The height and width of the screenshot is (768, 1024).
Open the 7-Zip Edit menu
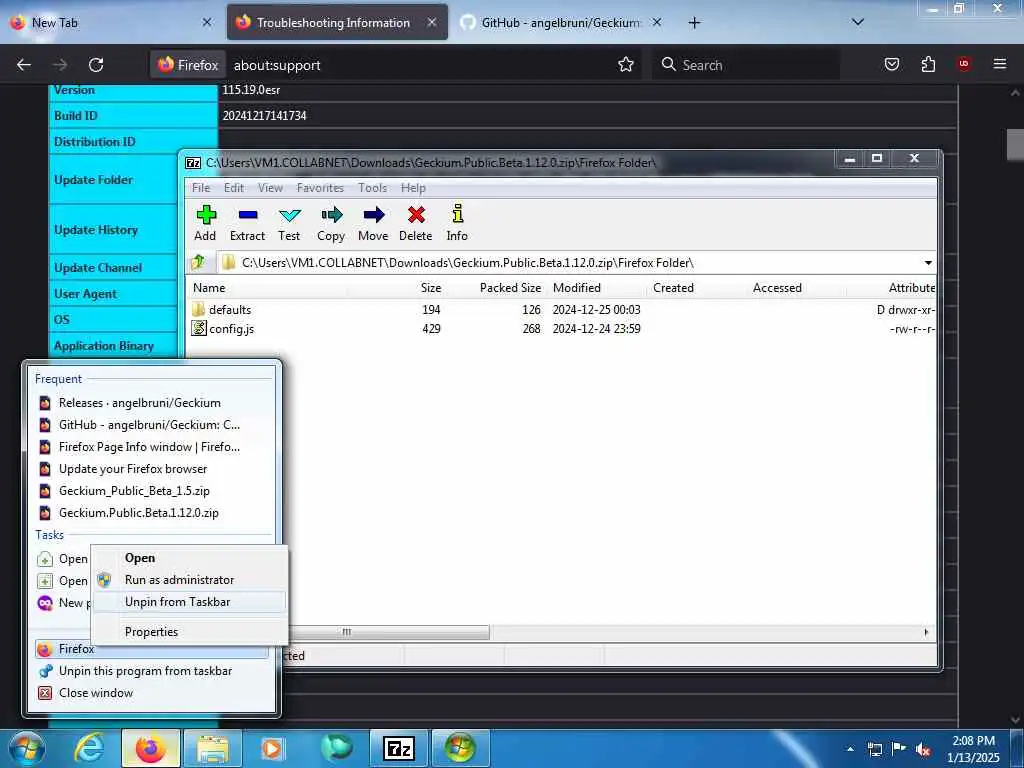(x=234, y=188)
